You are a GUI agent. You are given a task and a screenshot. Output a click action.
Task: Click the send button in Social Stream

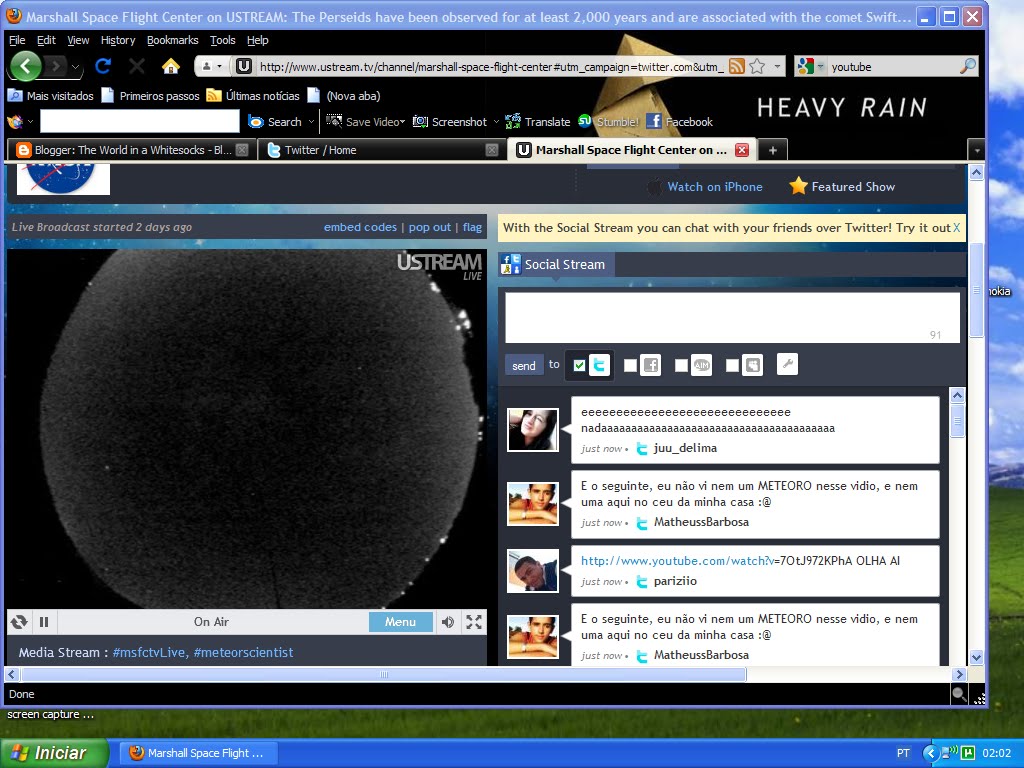(x=524, y=365)
